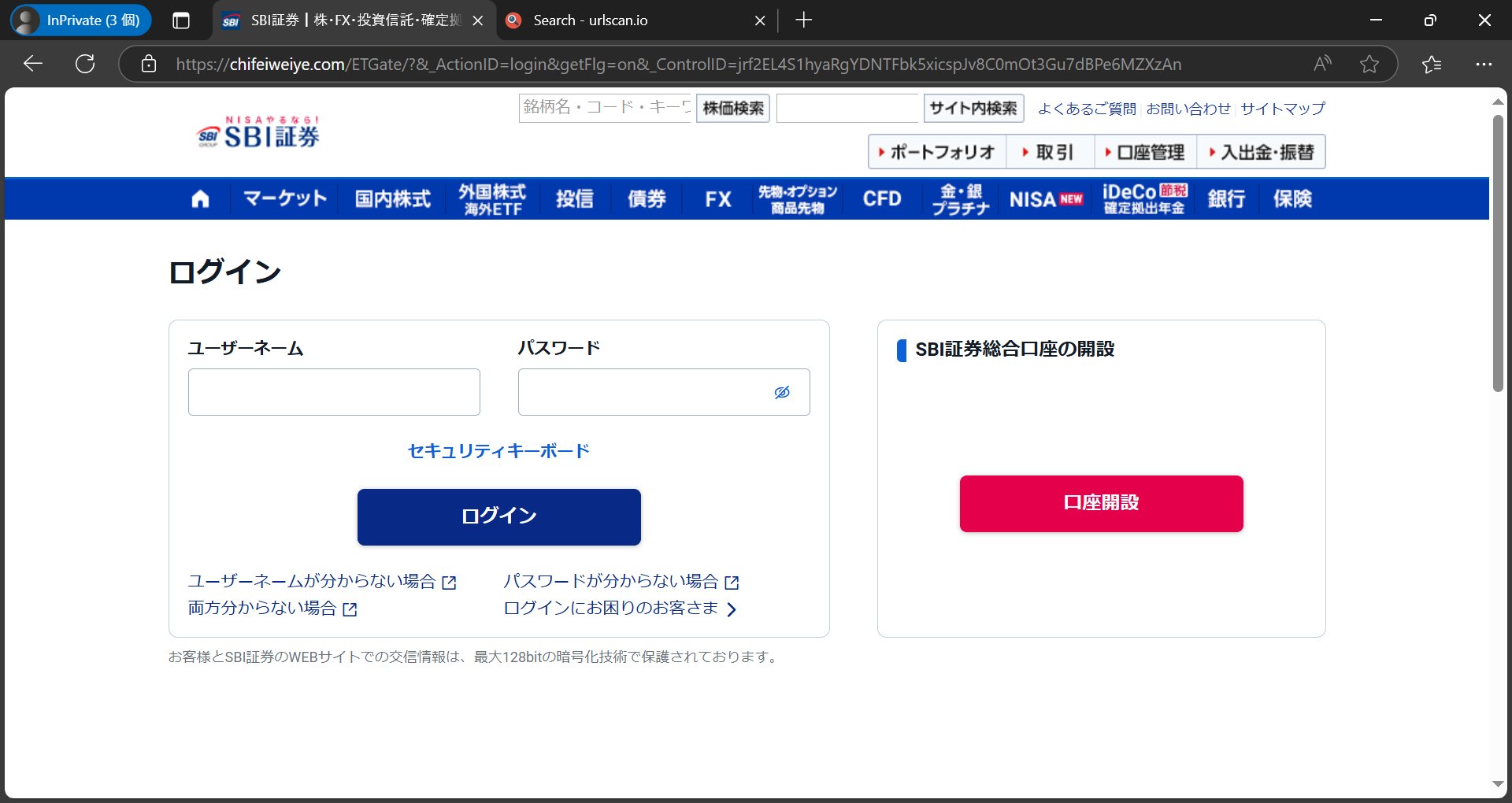Open 国内株式 menu item
1512x803 pixels.
pyautogui.click(x=392, y=199)
